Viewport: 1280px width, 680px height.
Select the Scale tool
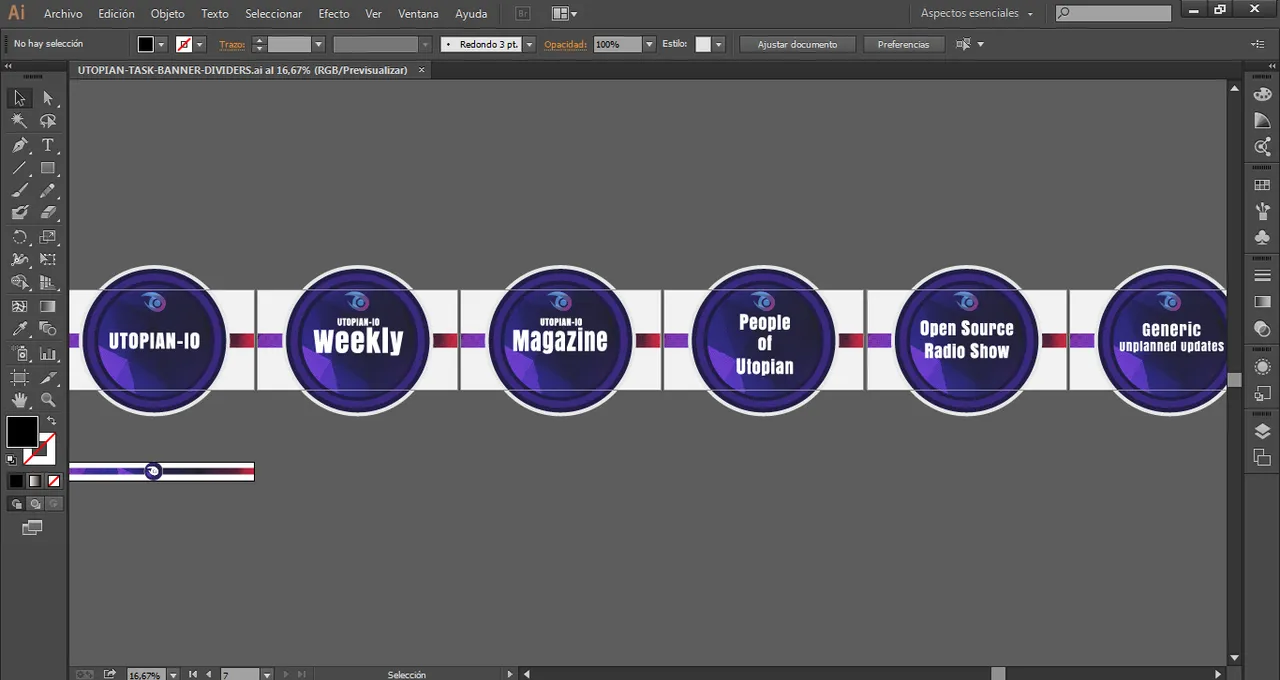click(x=47, y=237)
